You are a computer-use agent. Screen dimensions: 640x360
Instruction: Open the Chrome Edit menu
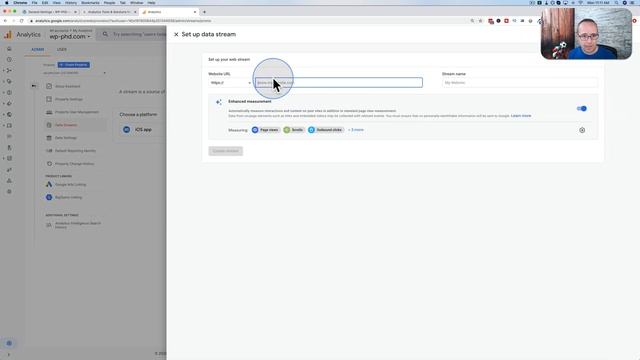pos(45,3)
